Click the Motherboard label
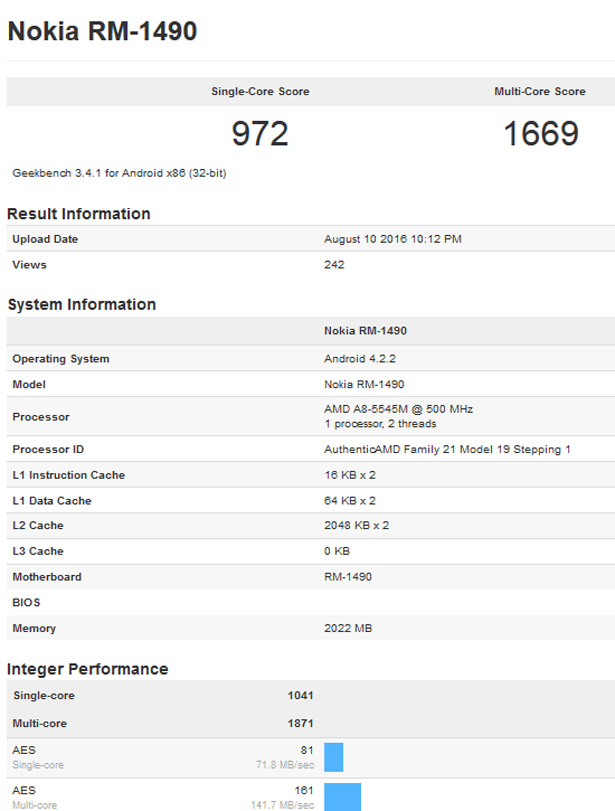 tap(47, 577)
